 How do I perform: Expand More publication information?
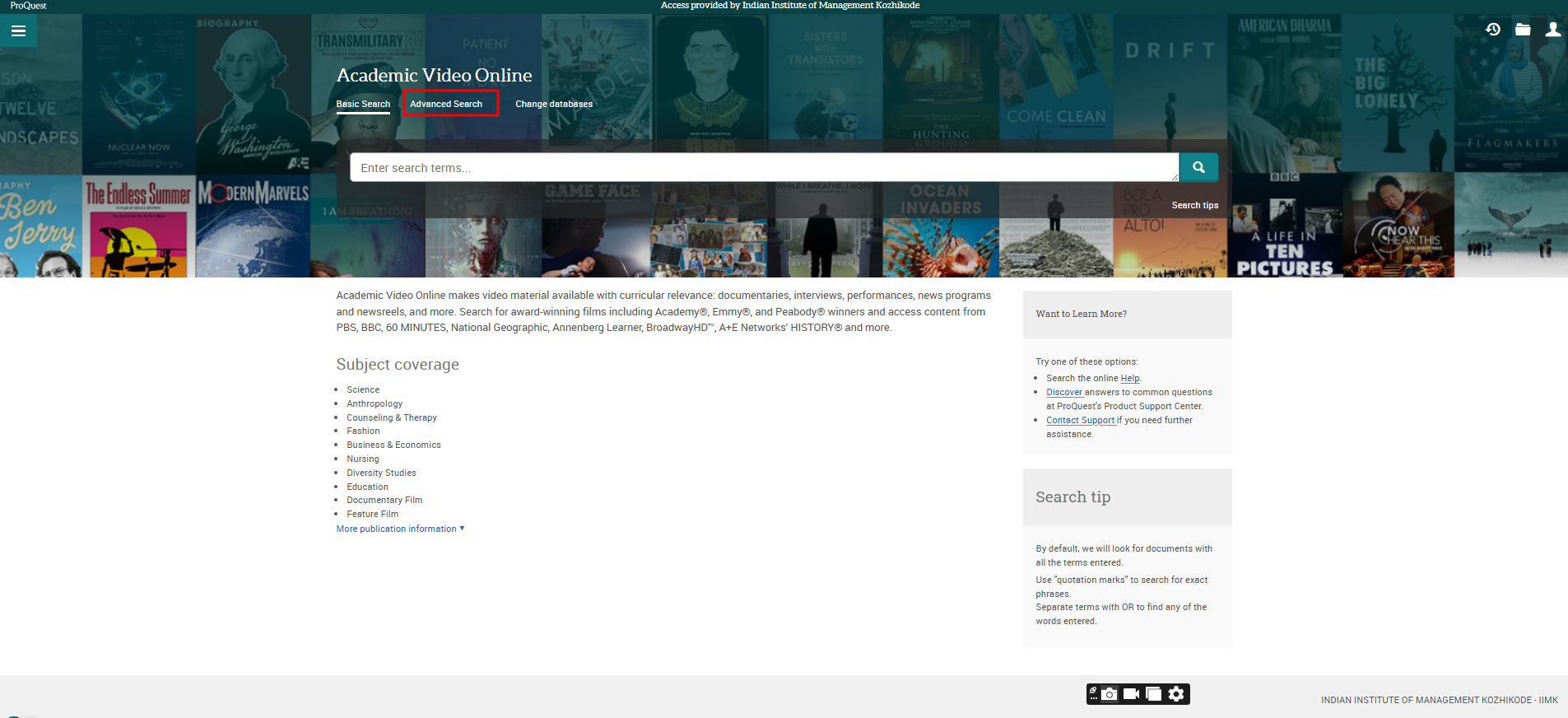point(400,529)
